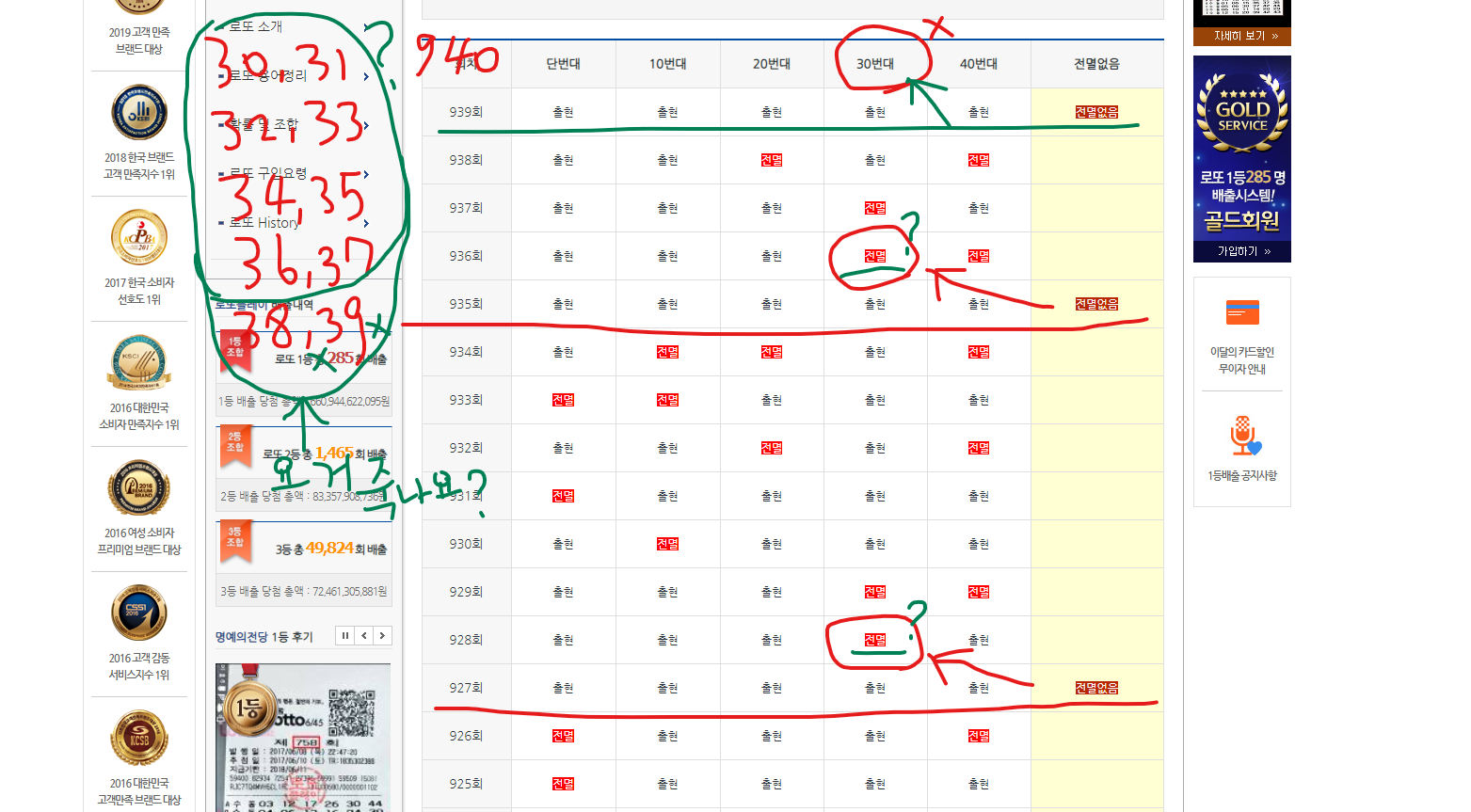Click the 2017 consumer preference award badge

[x=139, y=238]
